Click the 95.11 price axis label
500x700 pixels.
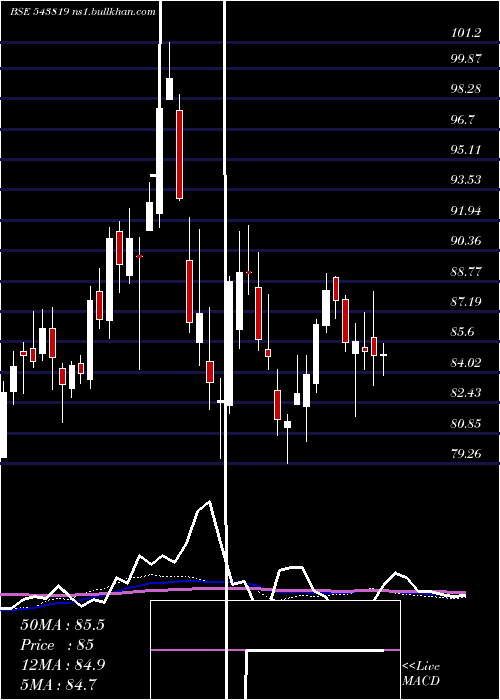(x=466, y=150)
